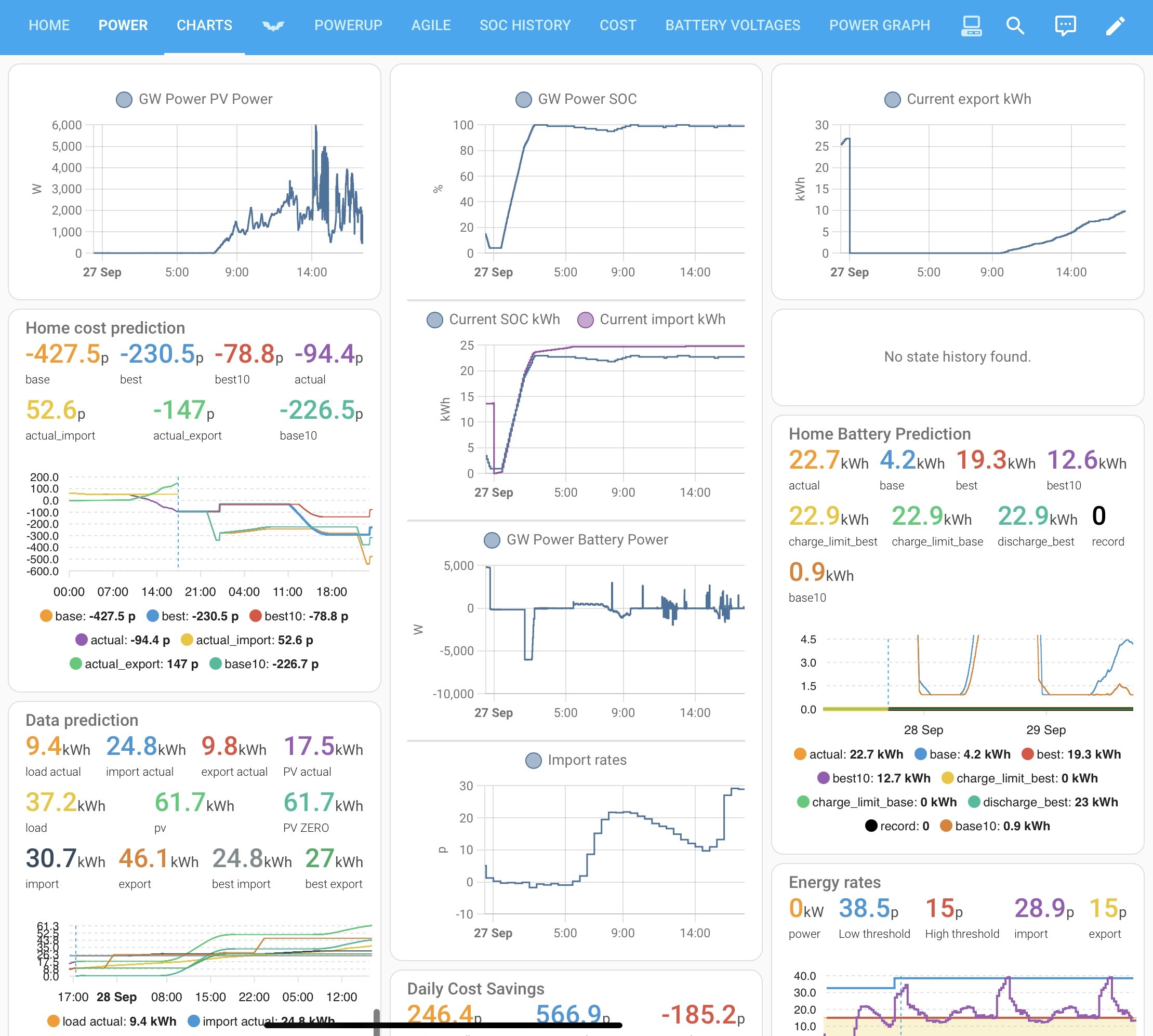Open the 22.7 kWh actual battery value
Image resolution: width=1153 pixels, height=1036 pixels.
(x=828, y=460)
